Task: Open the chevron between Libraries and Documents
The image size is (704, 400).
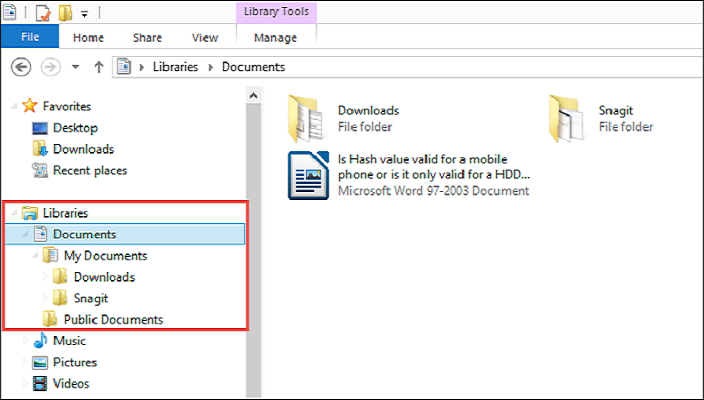Action: pos(211,67)
